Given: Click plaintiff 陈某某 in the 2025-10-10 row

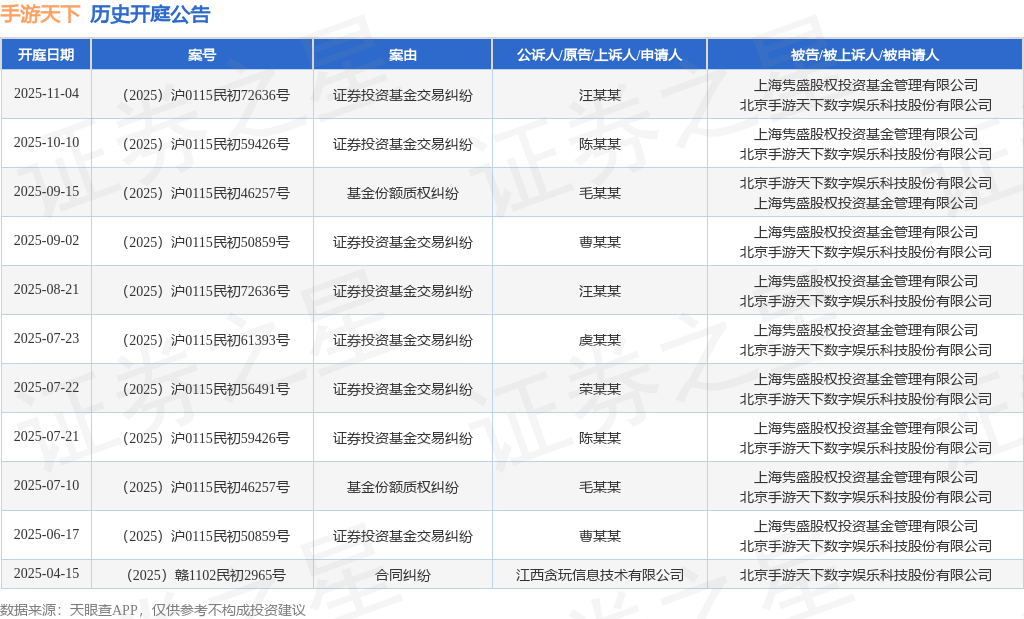Looking at the screenshot, I should 600,144.
